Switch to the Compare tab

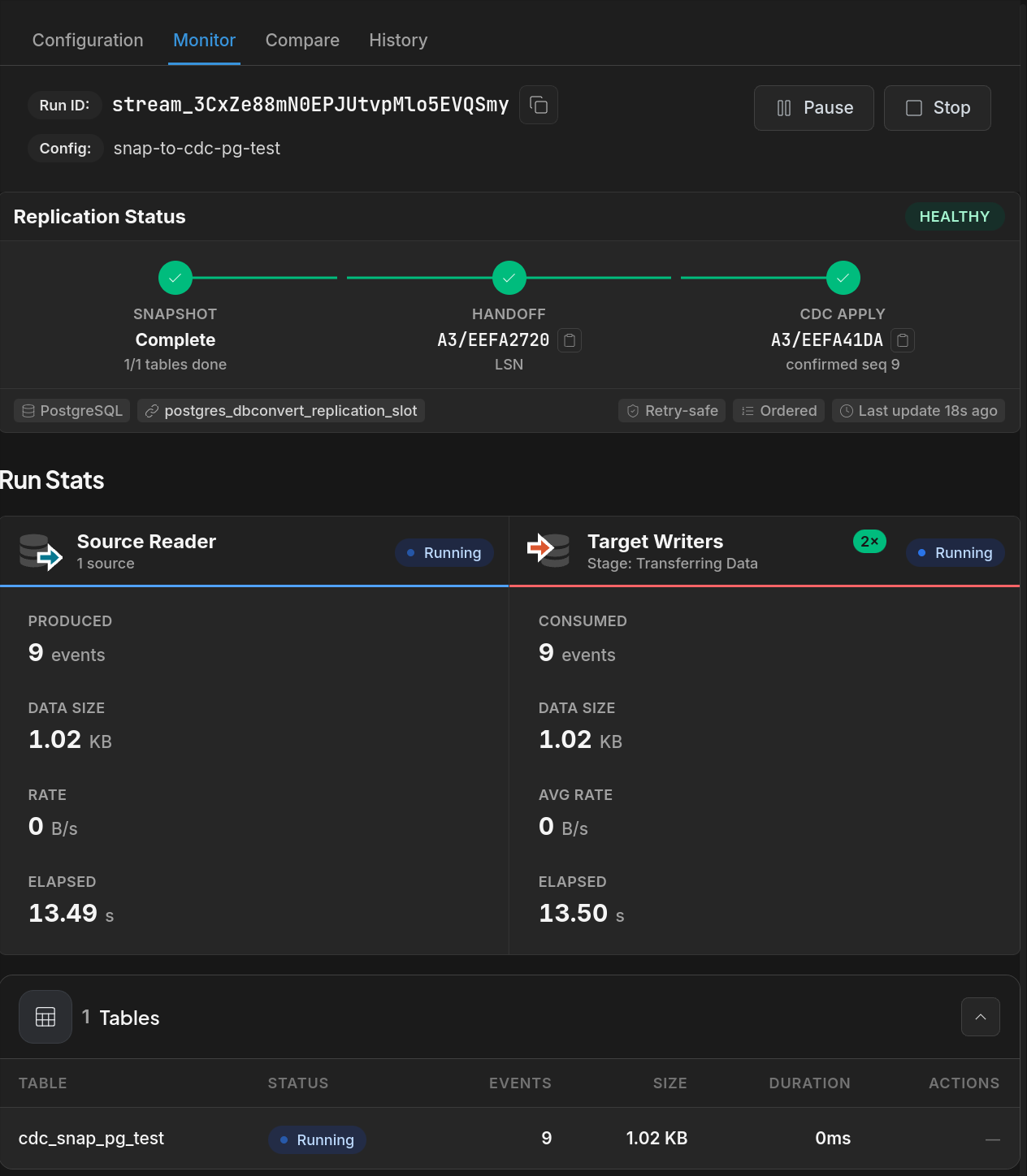(x=302, y=40)
